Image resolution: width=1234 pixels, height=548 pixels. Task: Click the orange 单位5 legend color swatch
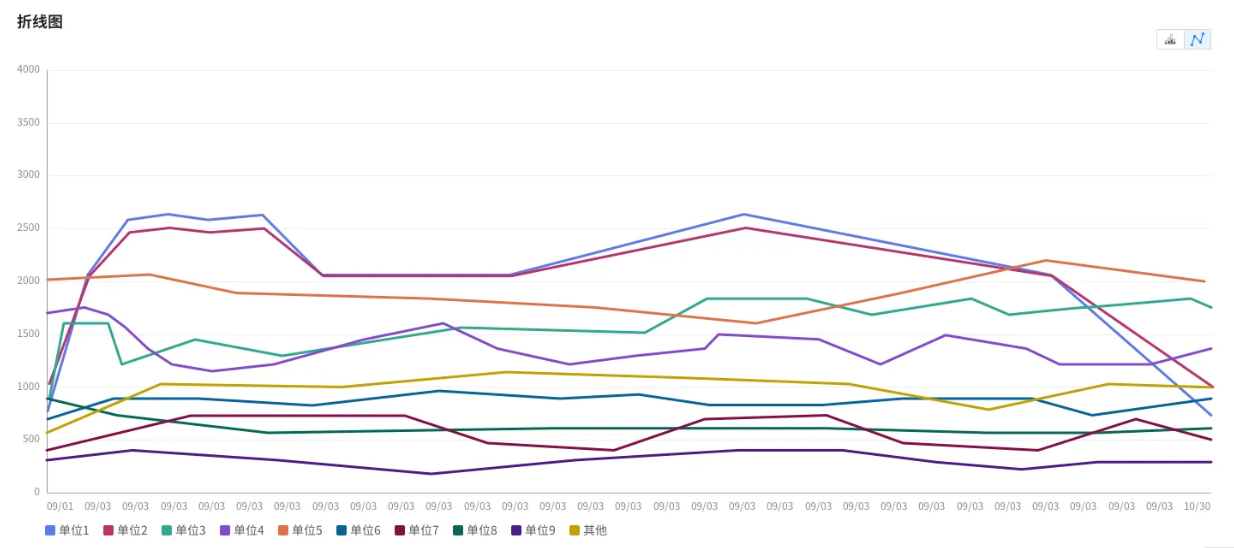(x=283, y=530)
